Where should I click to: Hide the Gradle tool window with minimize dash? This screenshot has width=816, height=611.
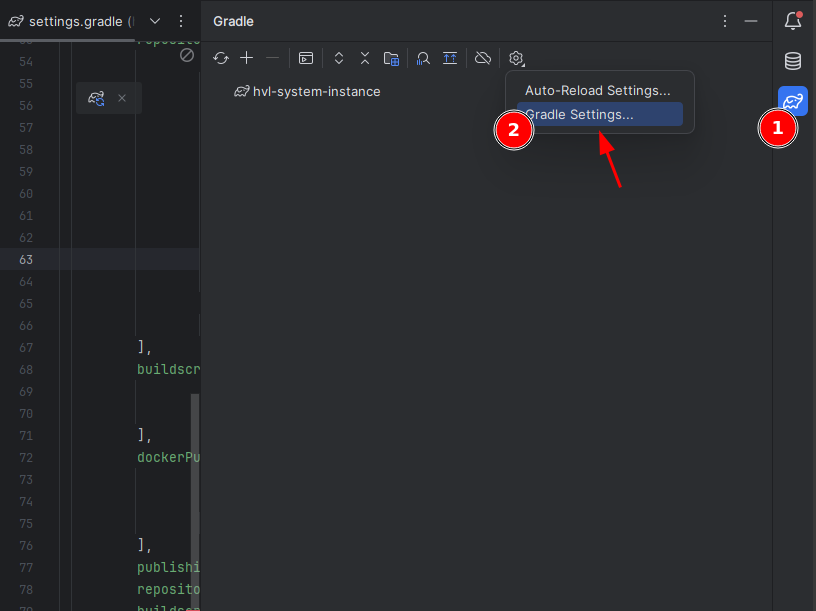pyautogui.click(x=751, y=21)
